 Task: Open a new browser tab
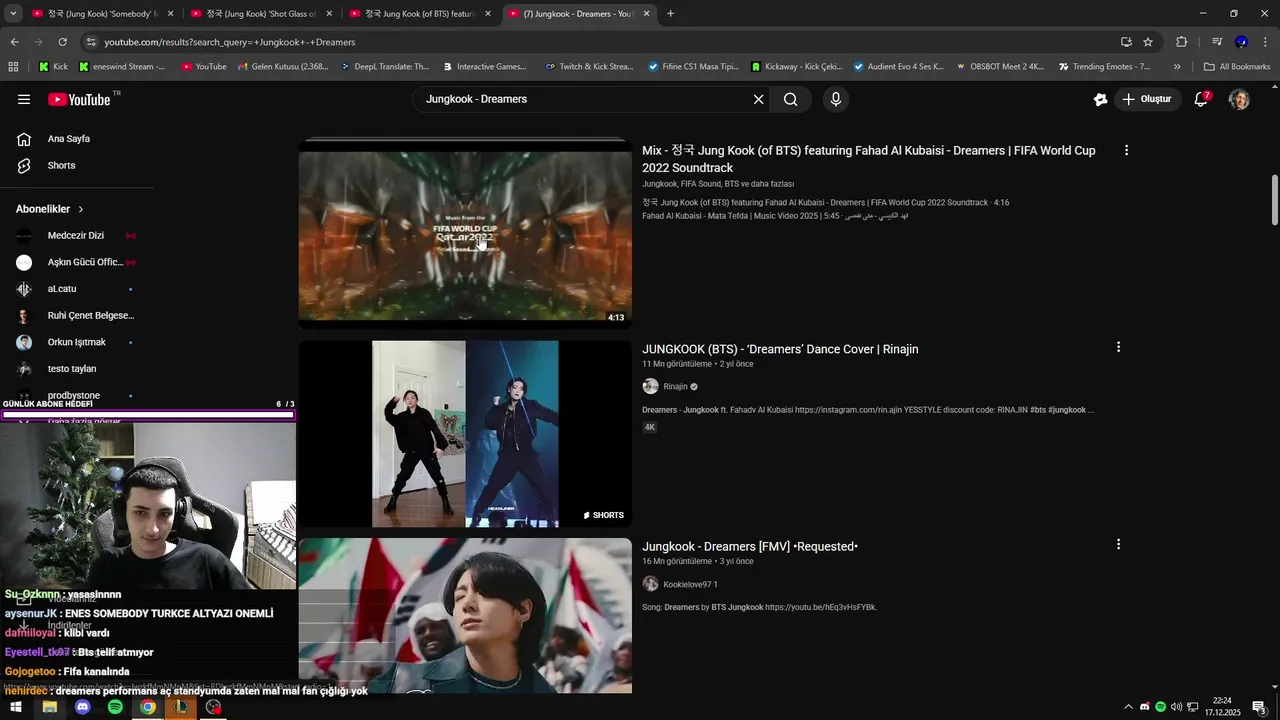[670, 14]
